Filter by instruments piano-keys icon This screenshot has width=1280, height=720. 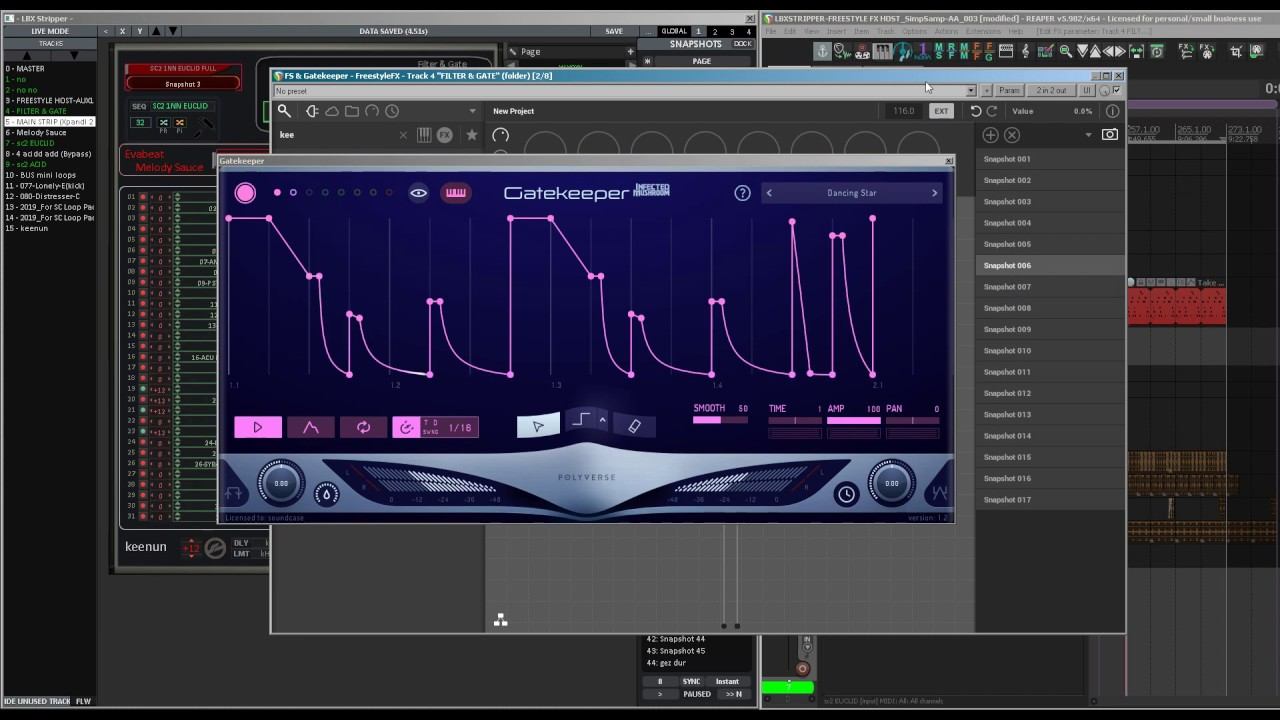pyautogui.click(x=424, y=135)
